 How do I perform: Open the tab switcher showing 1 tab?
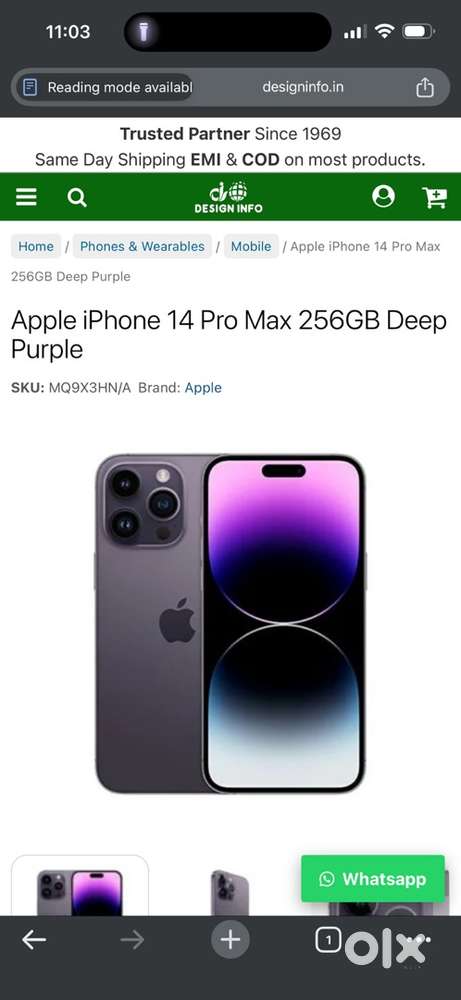coord(328,939)
